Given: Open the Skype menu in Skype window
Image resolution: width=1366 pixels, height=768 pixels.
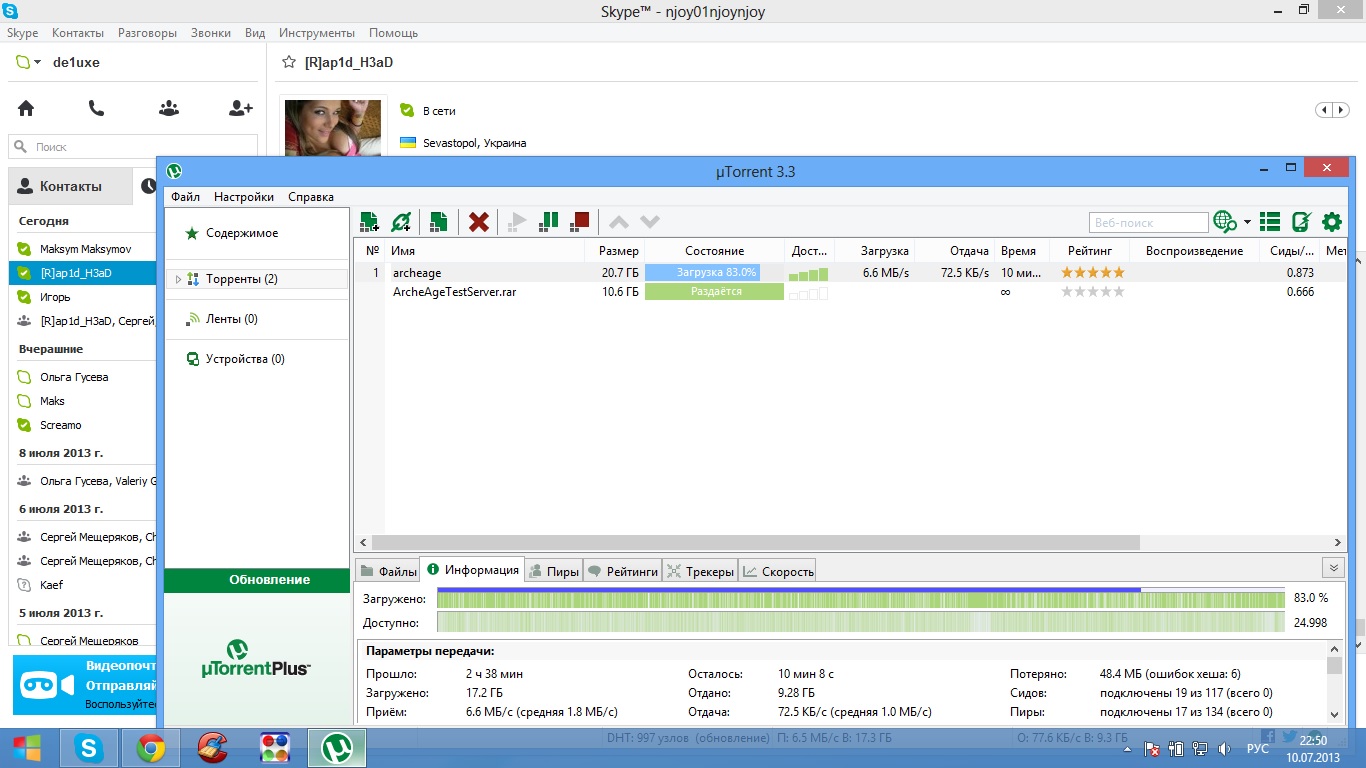Looking at the screenshot, I should point(22,33).
